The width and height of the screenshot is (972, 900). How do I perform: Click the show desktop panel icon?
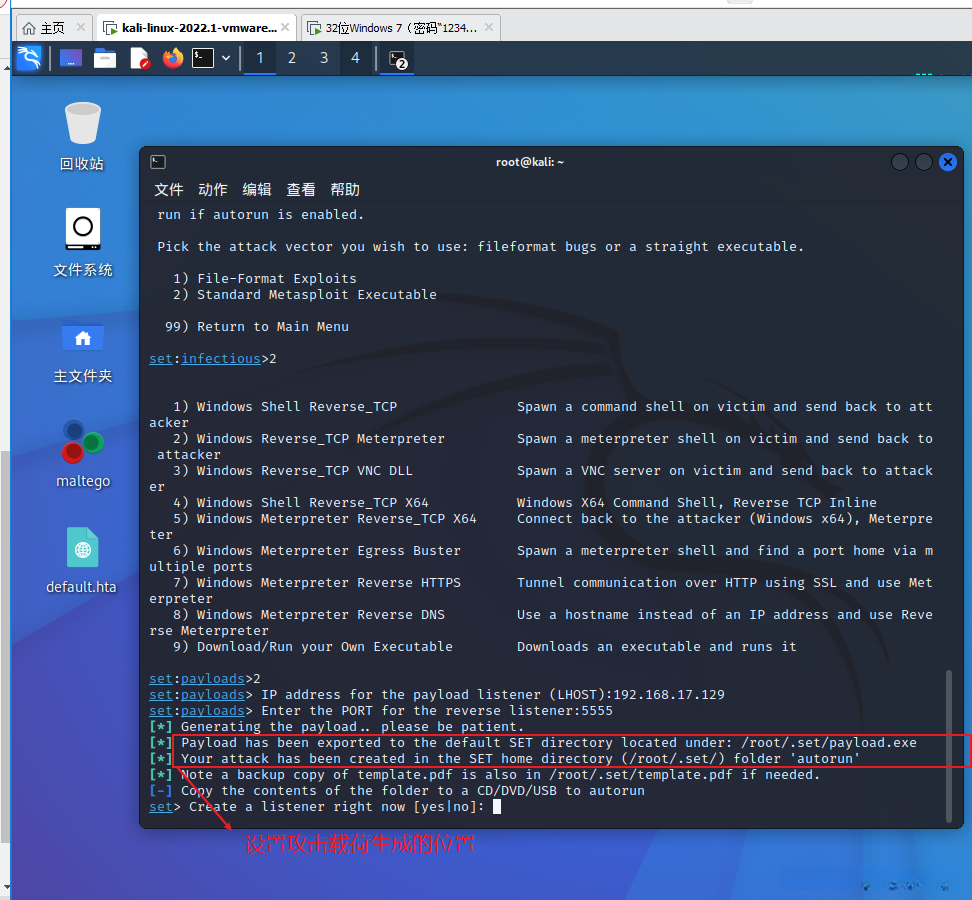[71, 58]
